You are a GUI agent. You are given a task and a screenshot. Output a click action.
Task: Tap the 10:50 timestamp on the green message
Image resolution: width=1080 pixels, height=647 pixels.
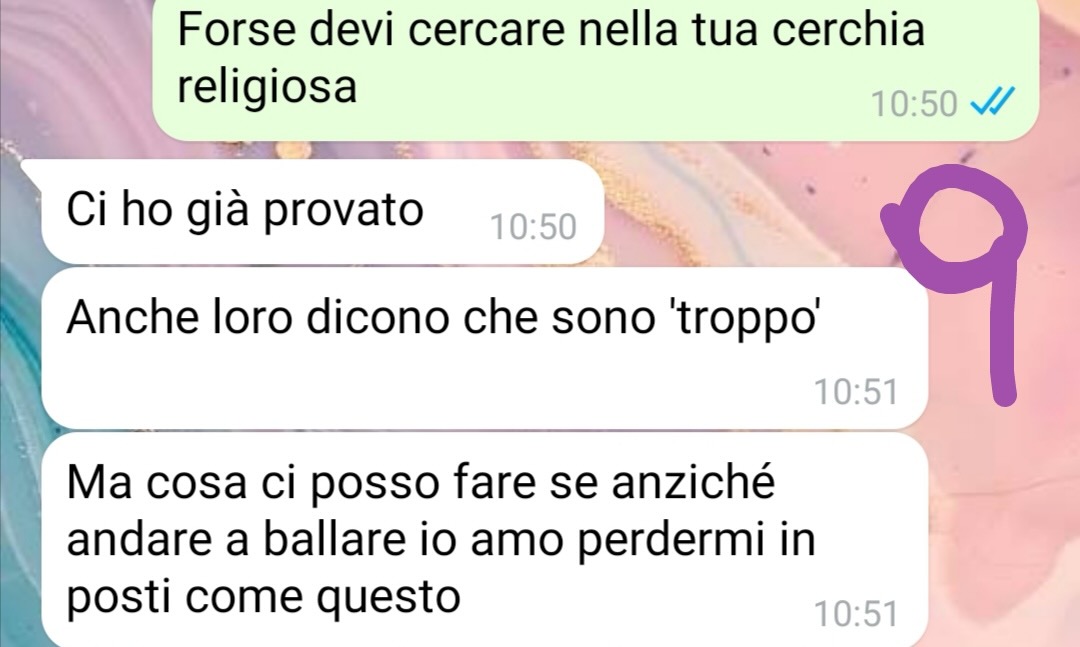[x=914, y=104]
